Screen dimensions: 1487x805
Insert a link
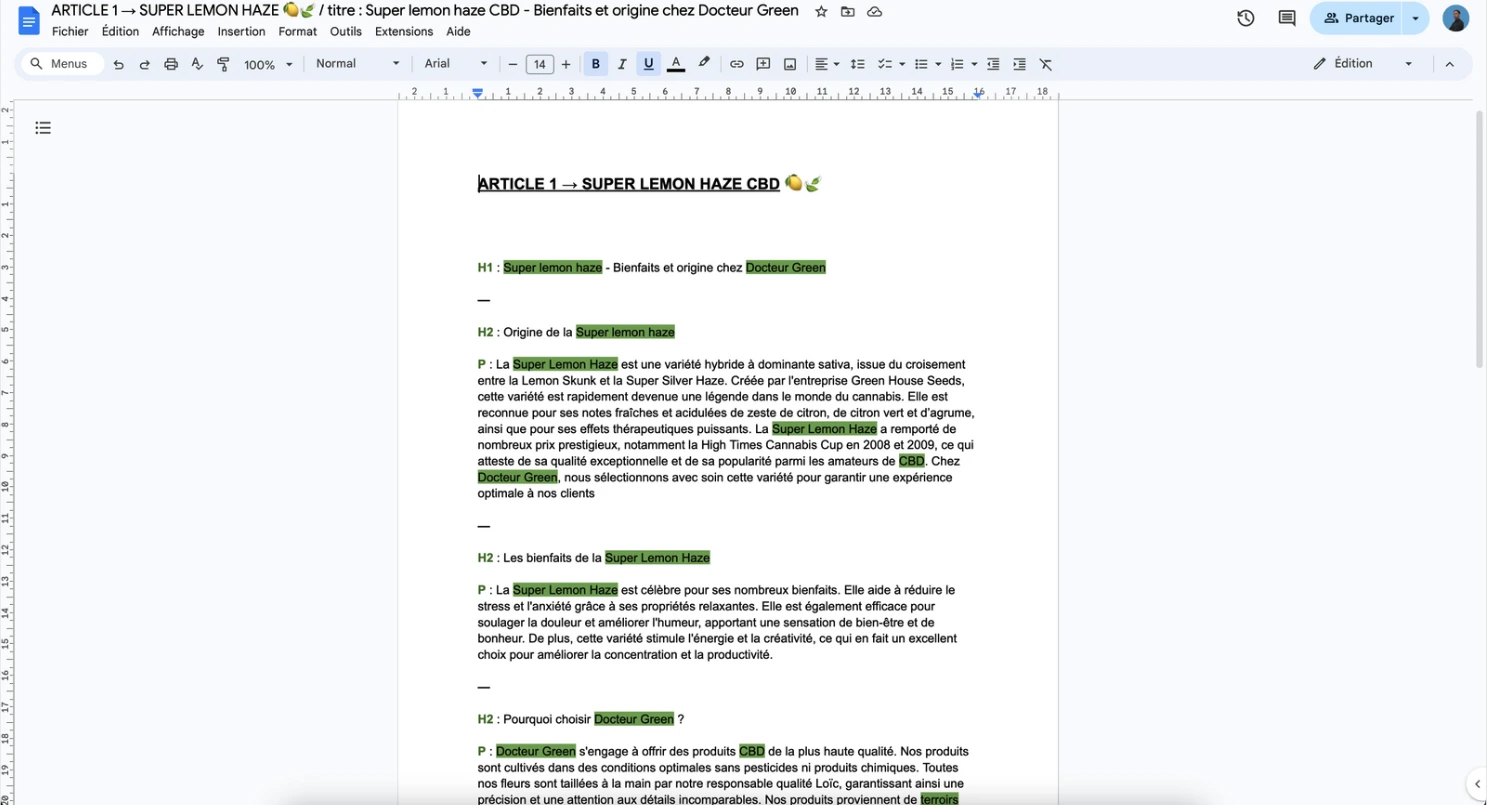click(x=736, y=64)
